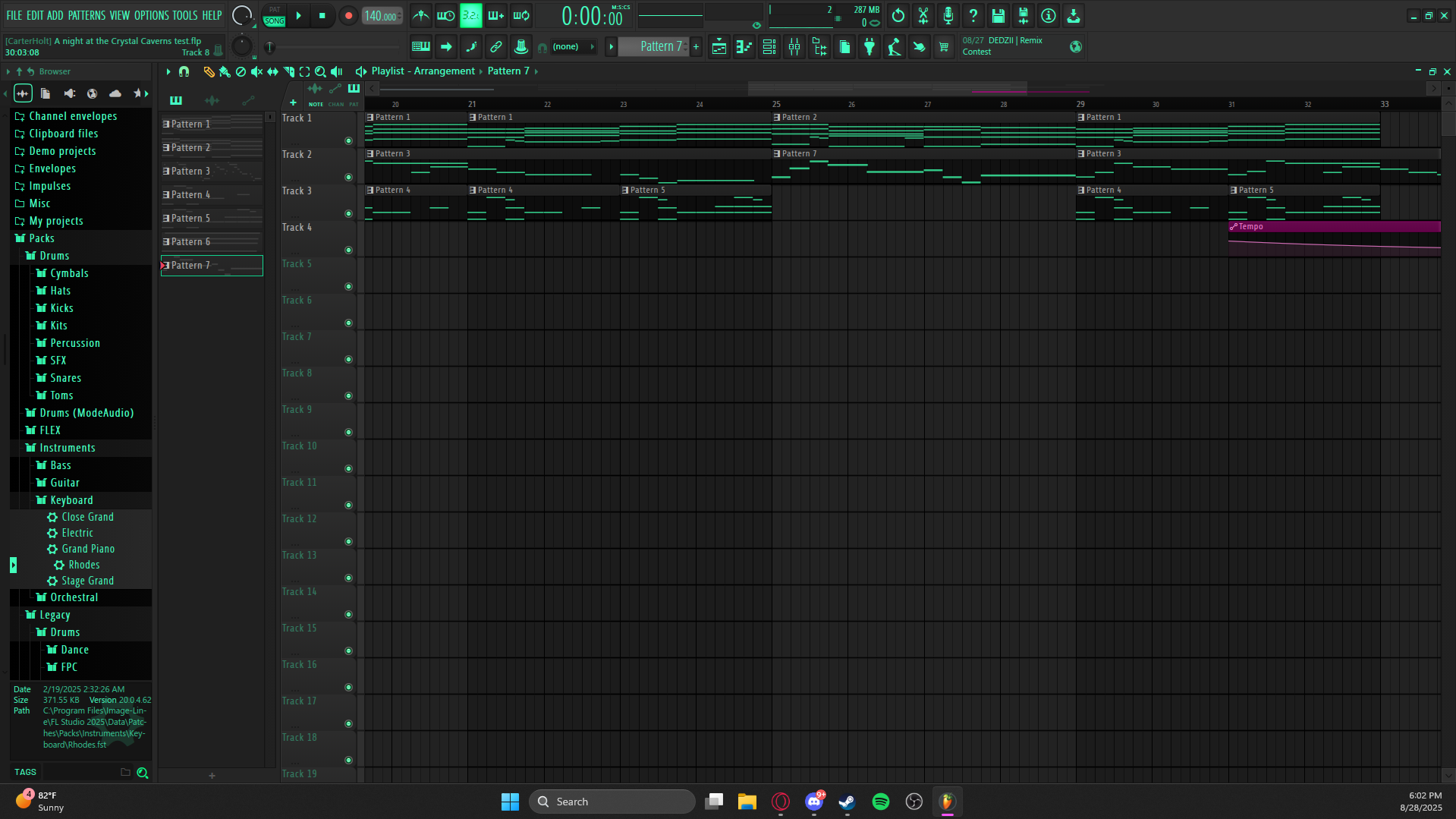Mute Track 4 with its green LED
The height and width of the screenshot is (819, 1456).
348,250
